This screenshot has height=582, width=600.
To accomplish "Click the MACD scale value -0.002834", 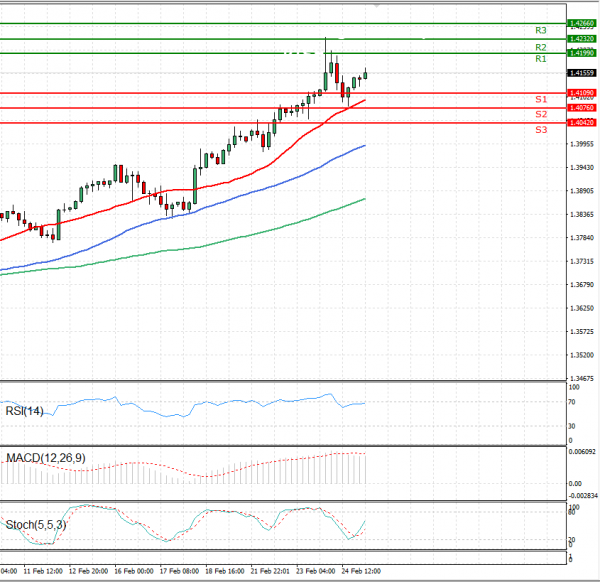I will [583, 496].
